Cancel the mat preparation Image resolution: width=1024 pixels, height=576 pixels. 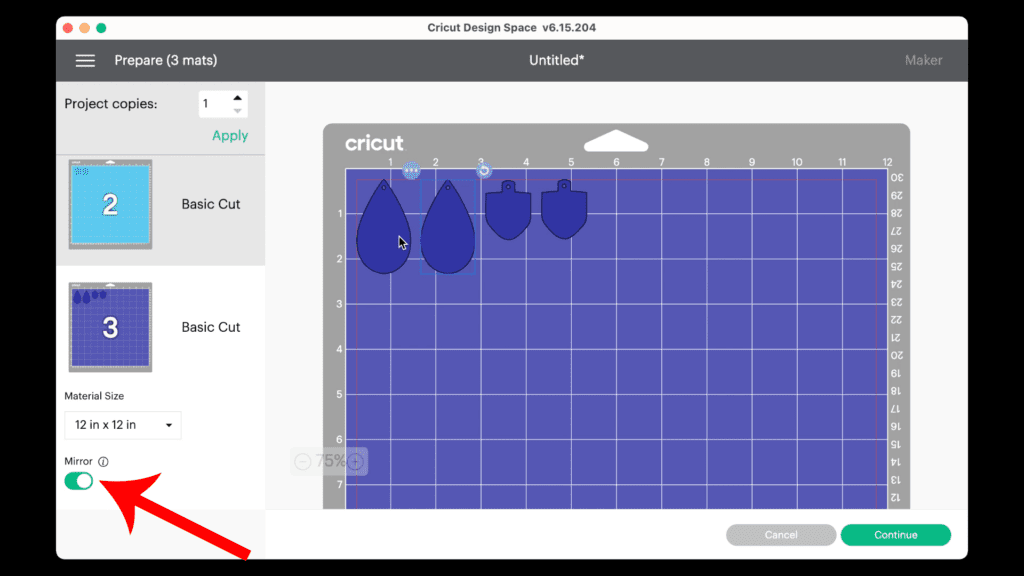[x=781, y=535]
